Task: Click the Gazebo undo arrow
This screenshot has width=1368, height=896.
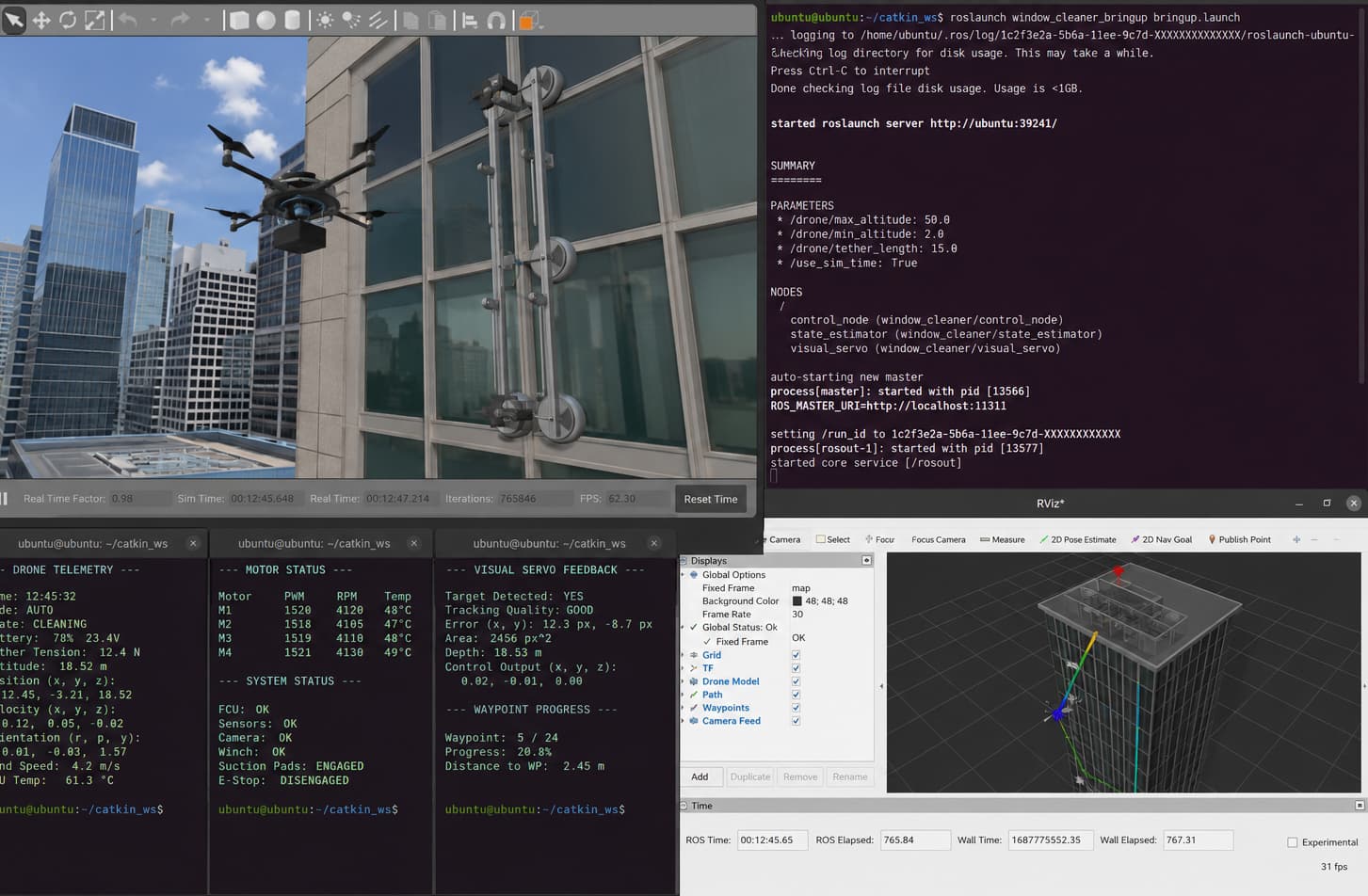Action: [x=128, y=20]
